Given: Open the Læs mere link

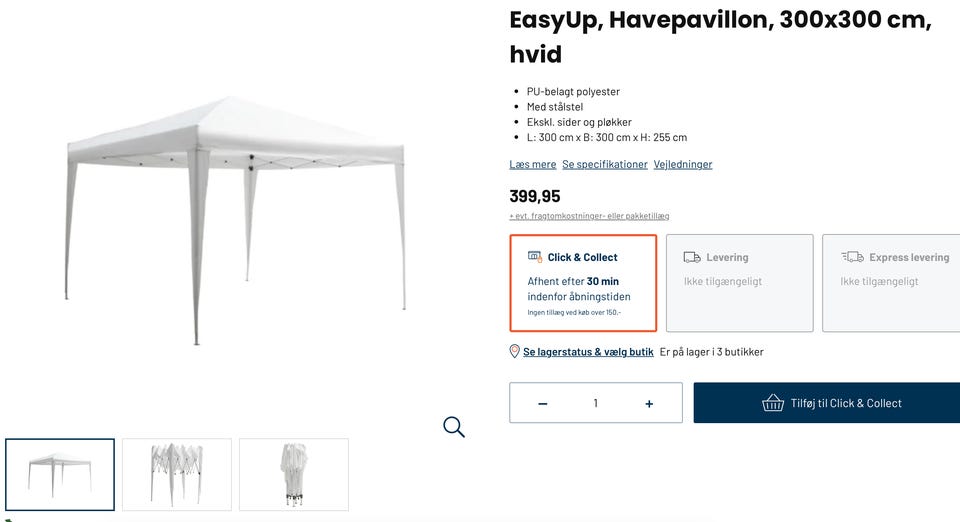Looking at the screenshot, I should click(x=532, y=164).
